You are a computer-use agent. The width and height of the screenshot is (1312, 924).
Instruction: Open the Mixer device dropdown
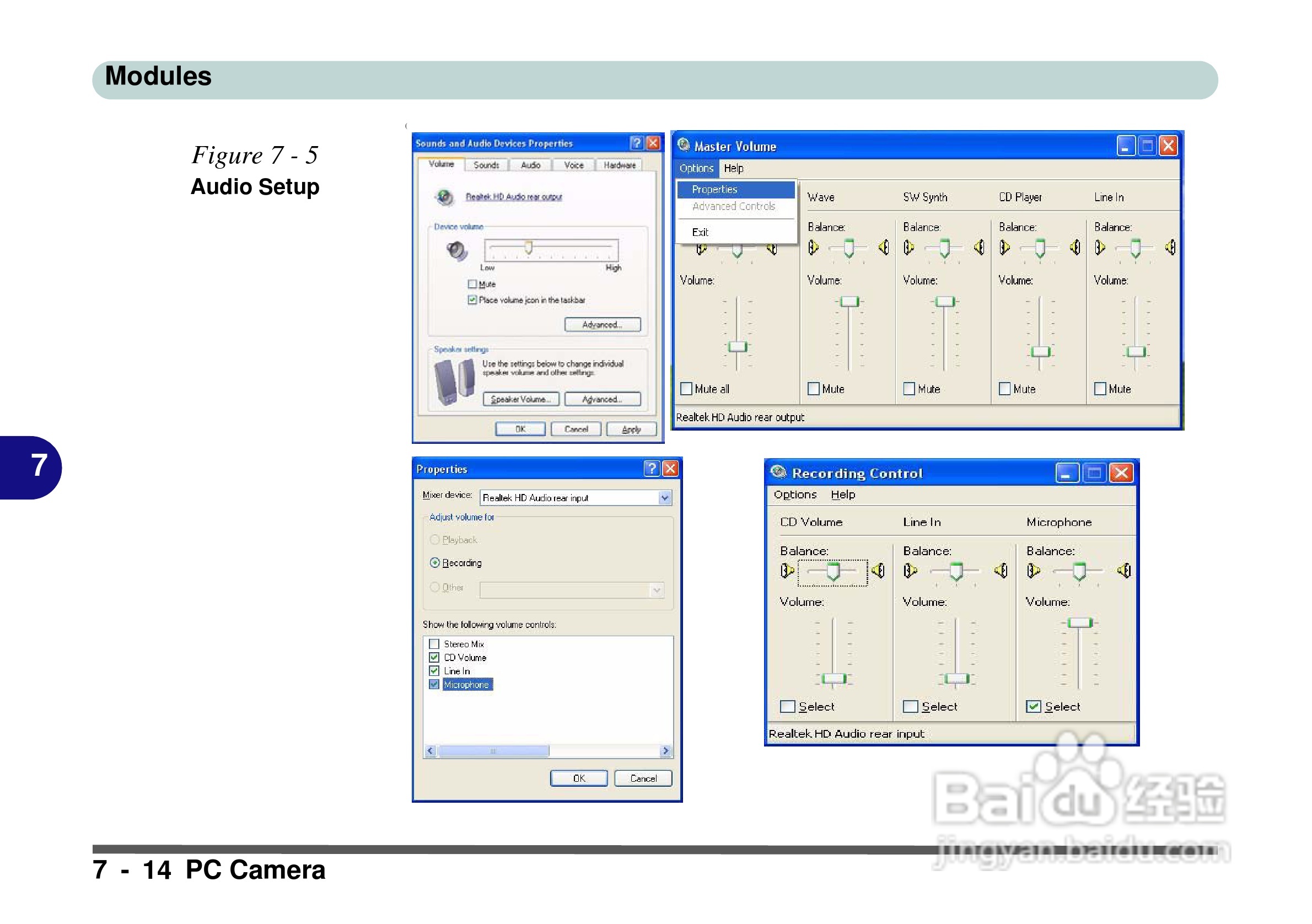point(665,498)
